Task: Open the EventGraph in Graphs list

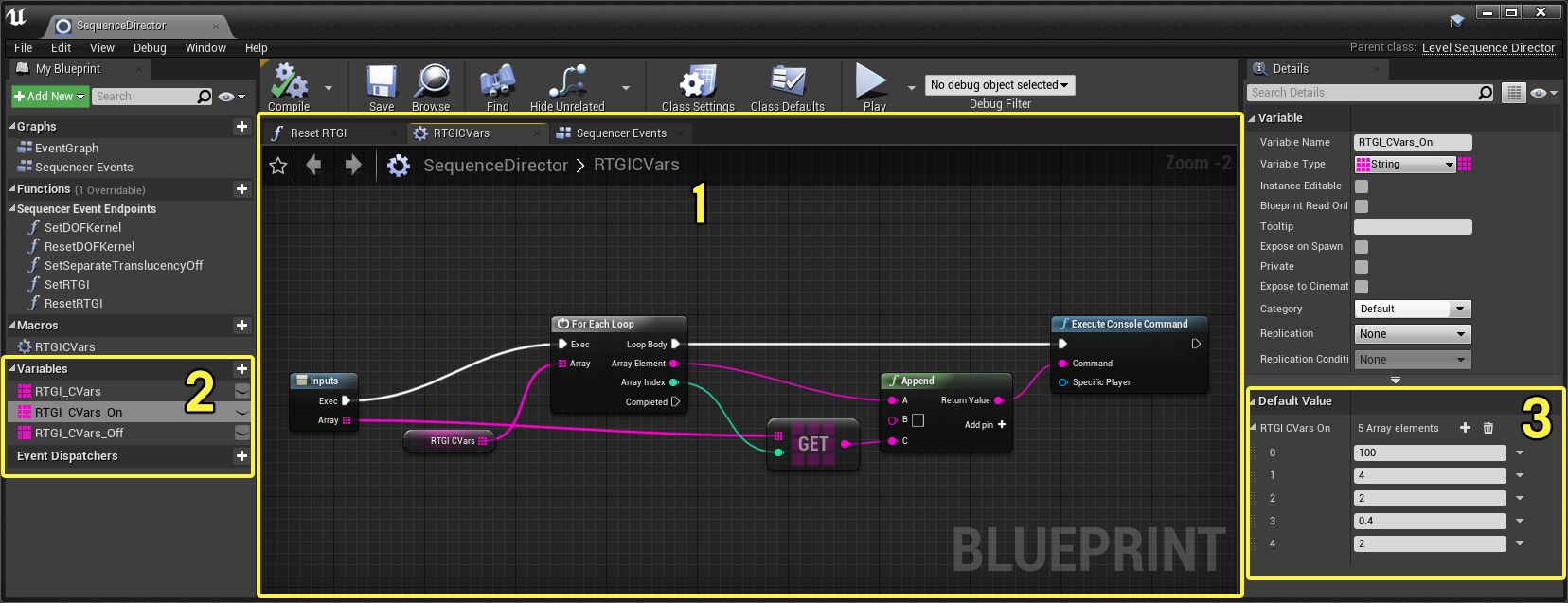Action: [x=66, y=148]
